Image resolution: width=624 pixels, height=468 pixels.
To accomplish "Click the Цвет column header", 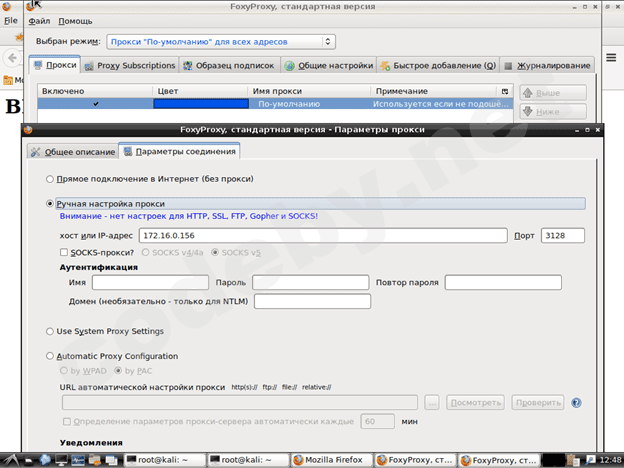I will 200,91.
